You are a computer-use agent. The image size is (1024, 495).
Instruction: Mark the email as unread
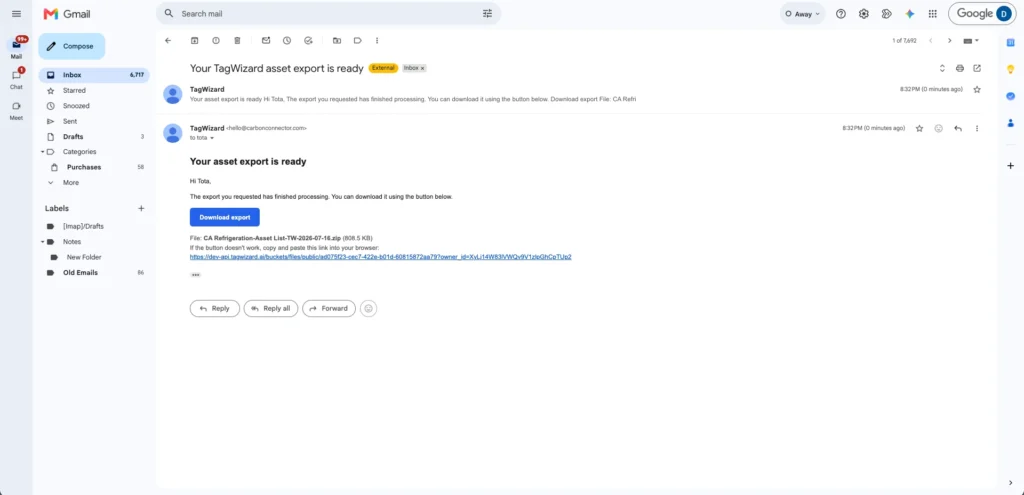click(x=266, y=40)
